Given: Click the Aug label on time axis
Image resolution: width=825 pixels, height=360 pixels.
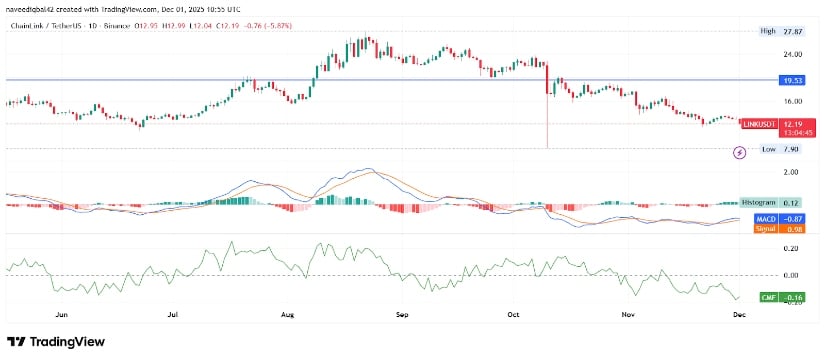Looking at the screenshot, I should click(x=287, y=315).
